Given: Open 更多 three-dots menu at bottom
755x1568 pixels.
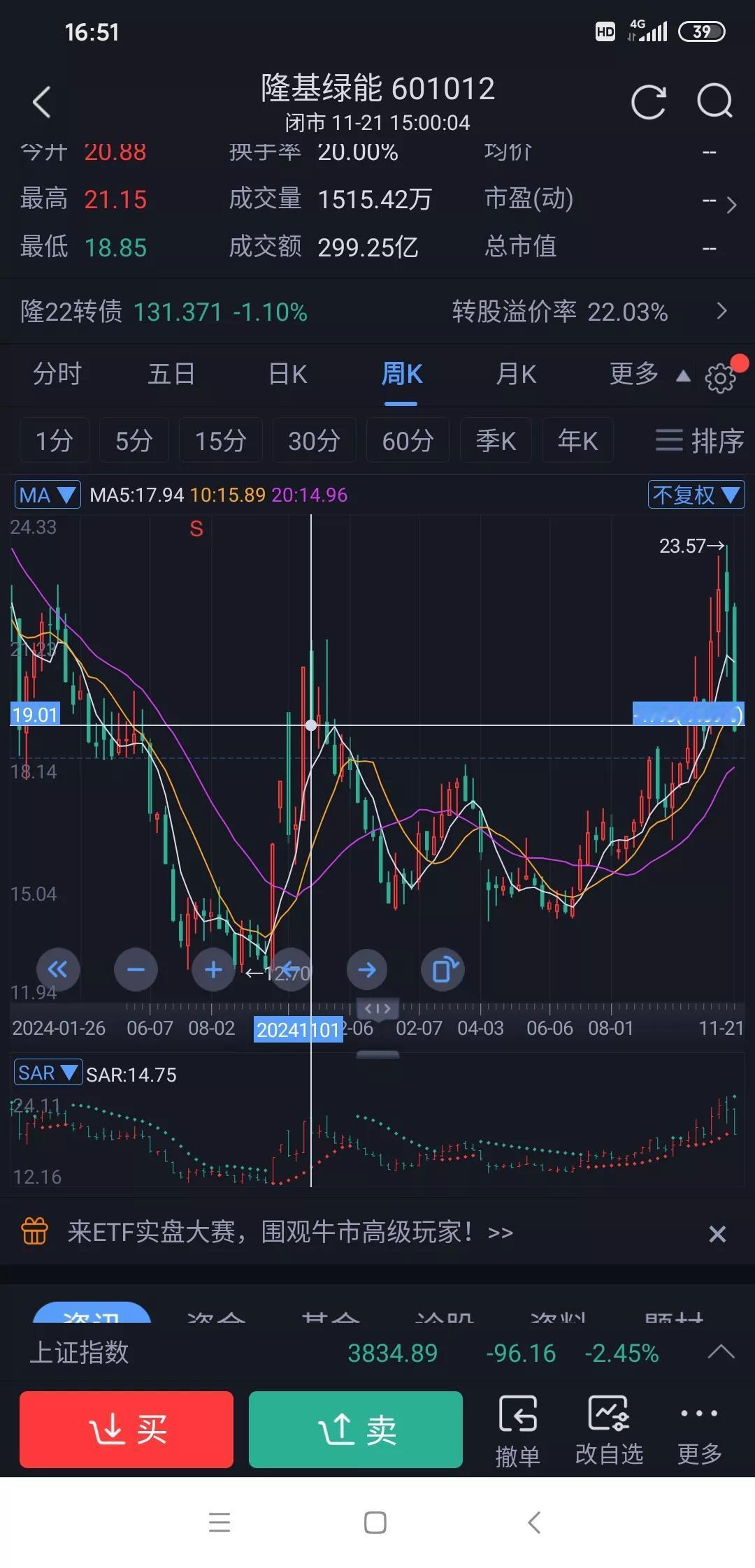Looking at the screenshot, I should click(x=699, y=1430).
